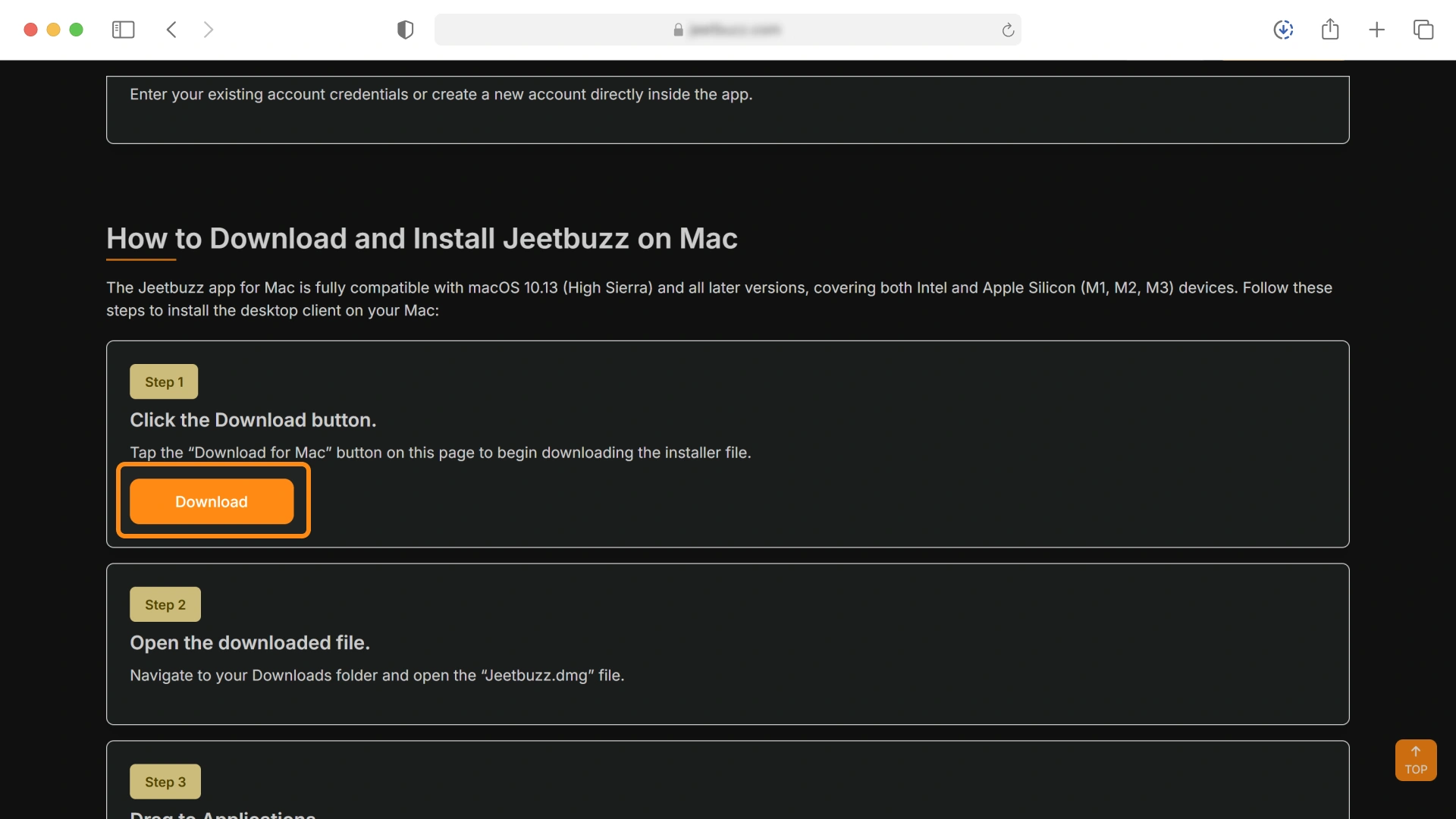
Task: Click the Safari address bar
Action: [728, 30]
